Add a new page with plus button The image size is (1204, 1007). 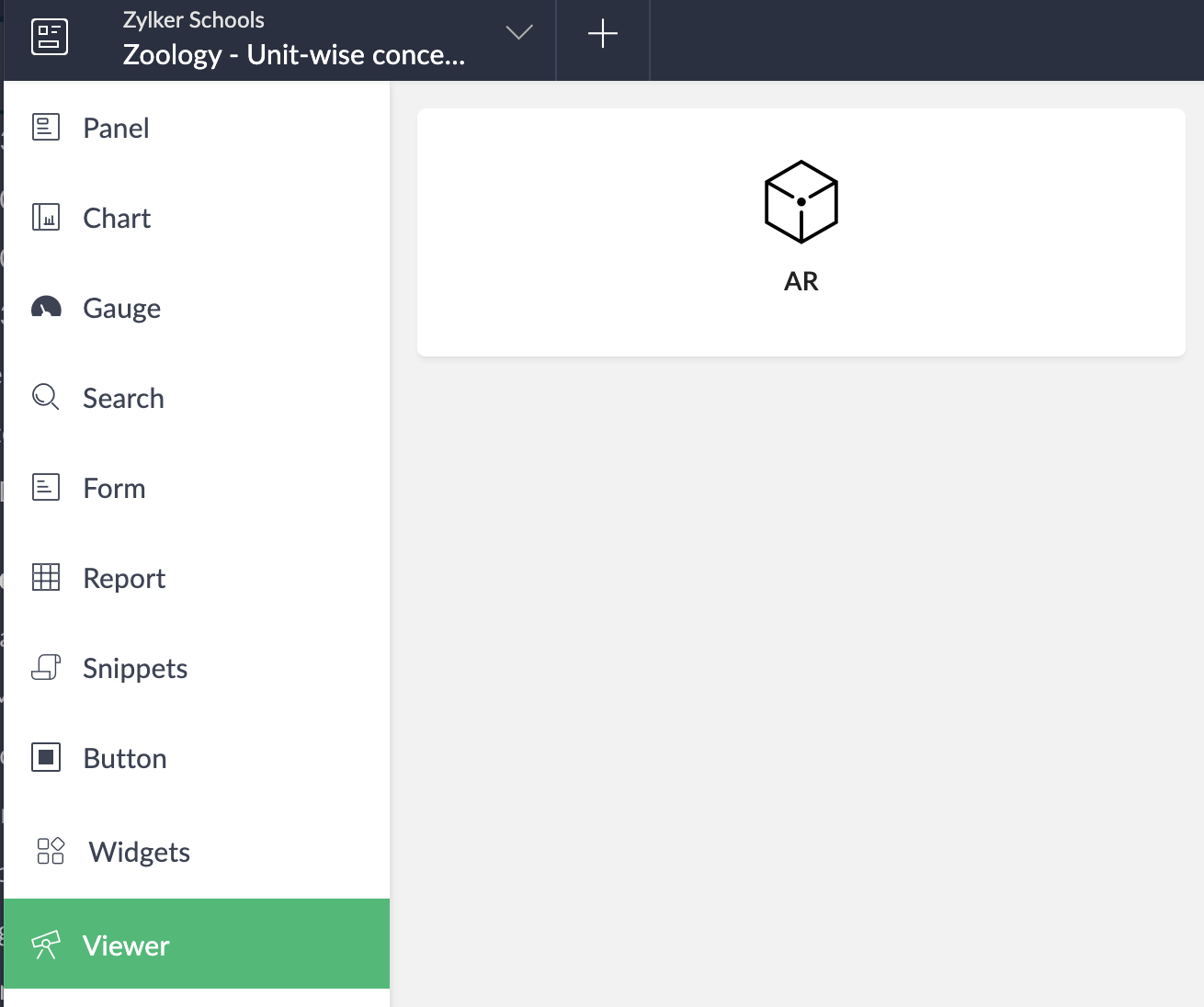(603, 34)
